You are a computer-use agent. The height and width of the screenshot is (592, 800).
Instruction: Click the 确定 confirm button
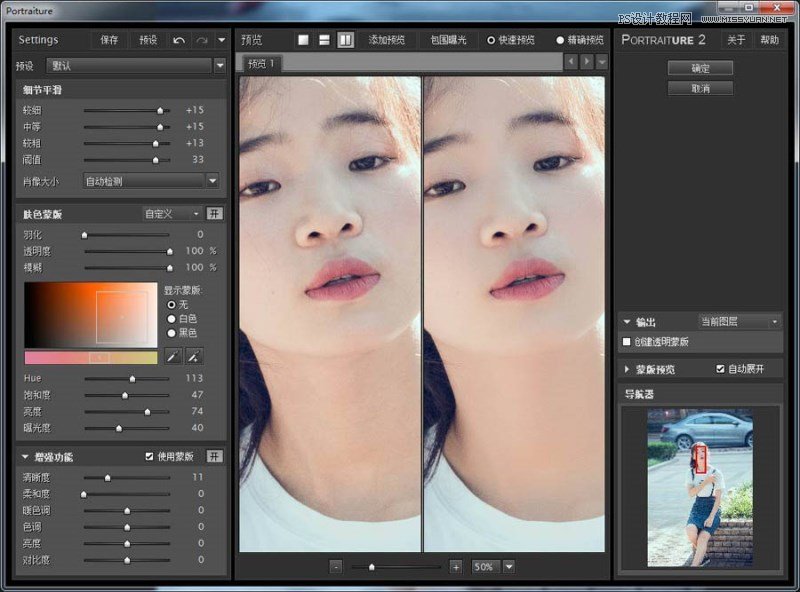699,68
